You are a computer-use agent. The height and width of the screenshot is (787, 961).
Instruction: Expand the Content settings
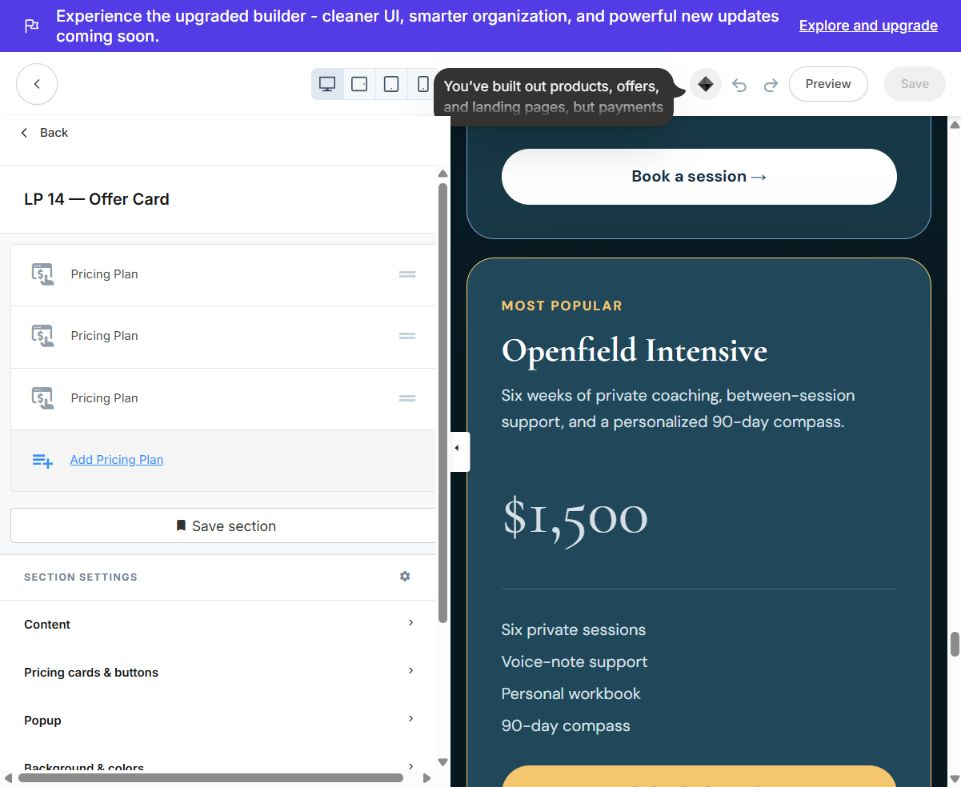(x=218, y=624)
